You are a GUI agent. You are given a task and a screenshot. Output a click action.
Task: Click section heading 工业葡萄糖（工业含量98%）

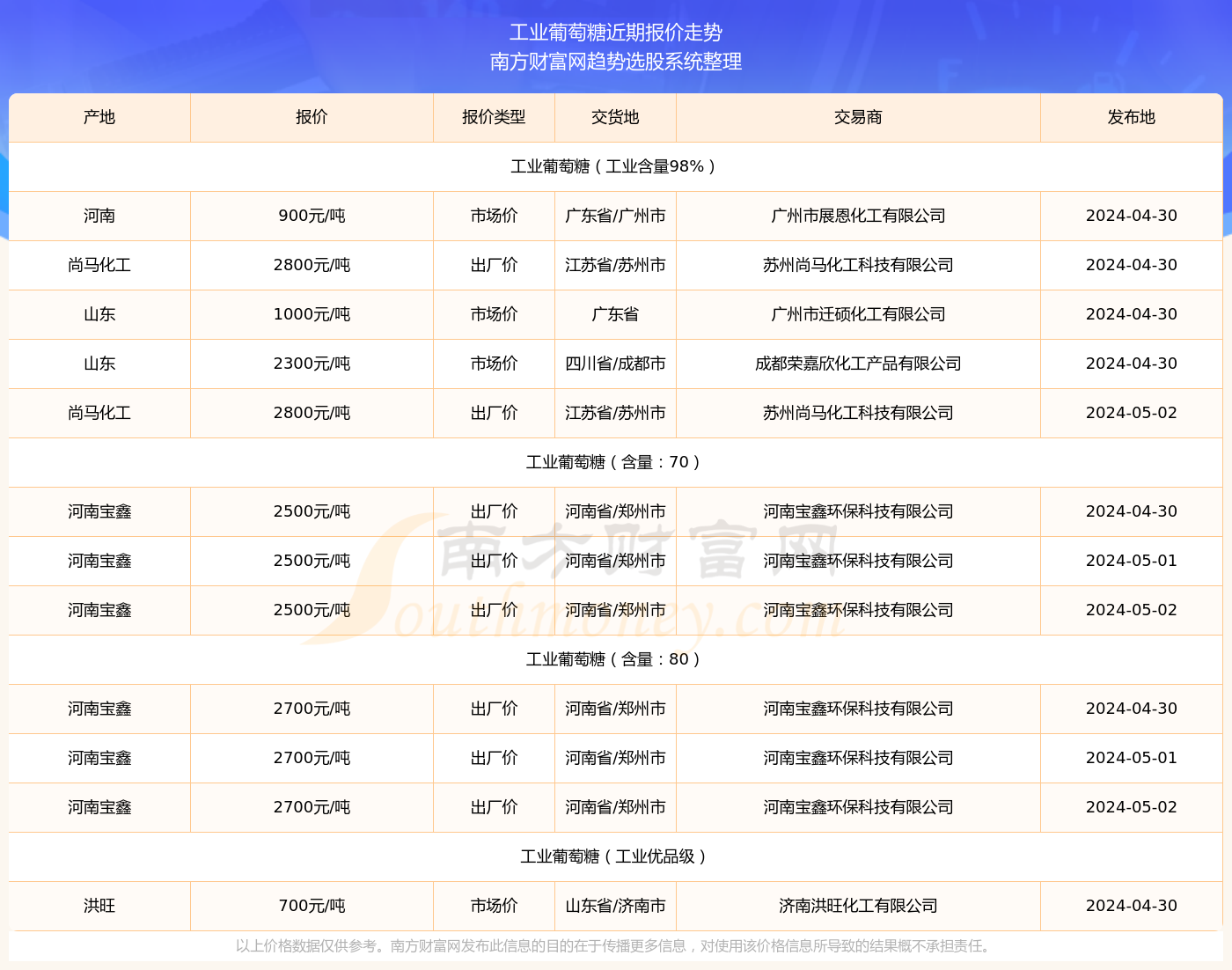point(615,166)
